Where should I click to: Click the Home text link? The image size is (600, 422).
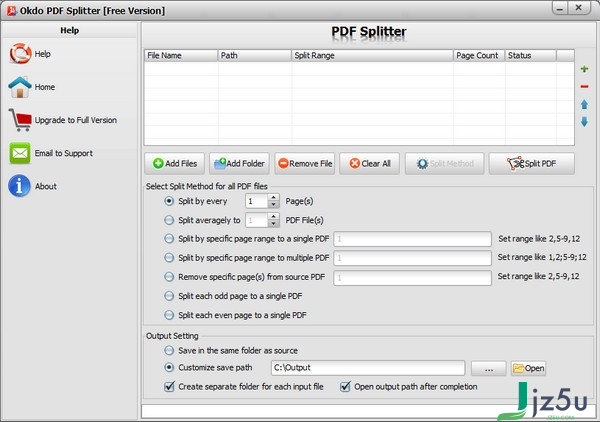pos(45,87)
